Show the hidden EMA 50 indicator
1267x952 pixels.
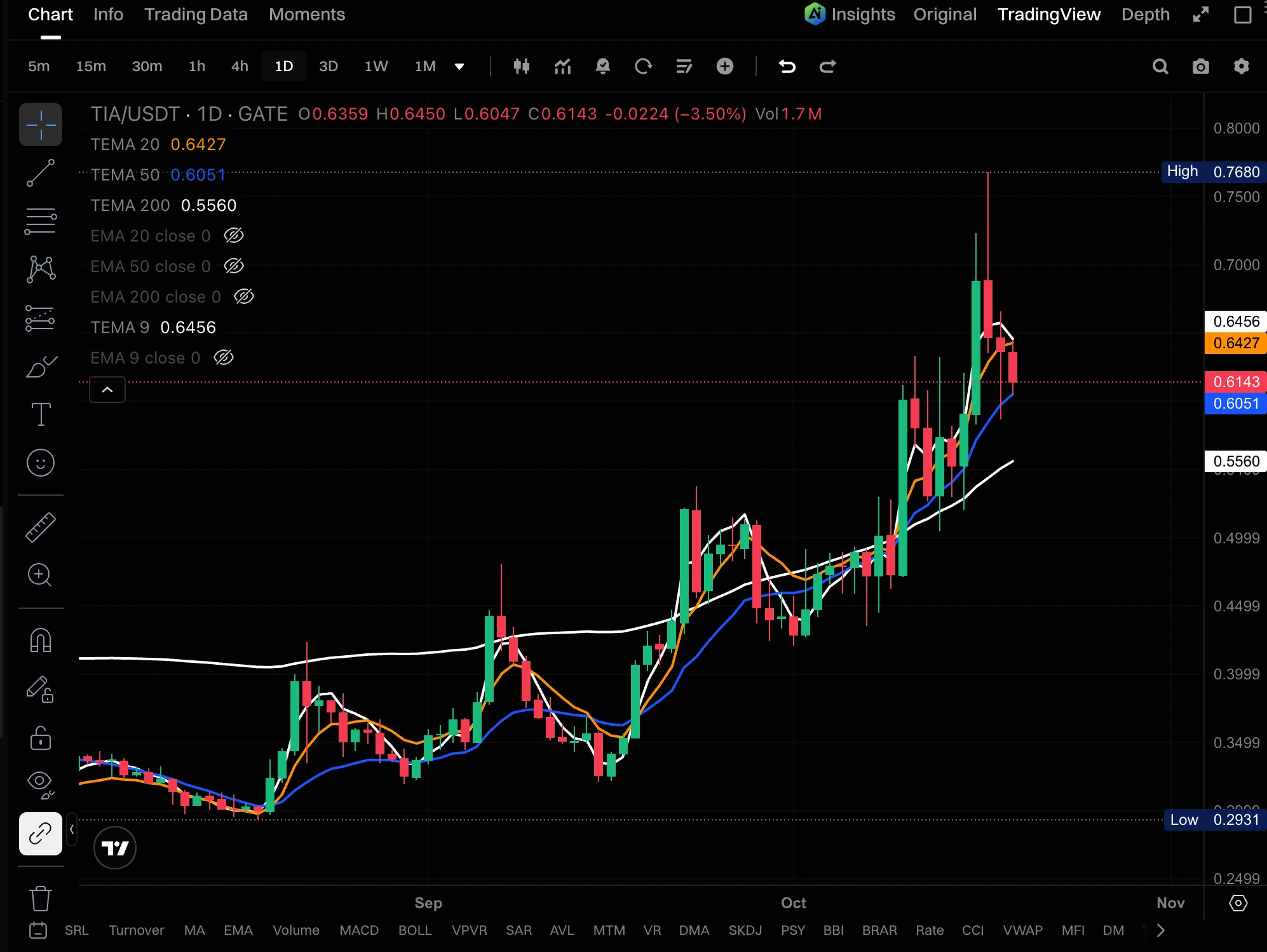(x=234, y=266)
